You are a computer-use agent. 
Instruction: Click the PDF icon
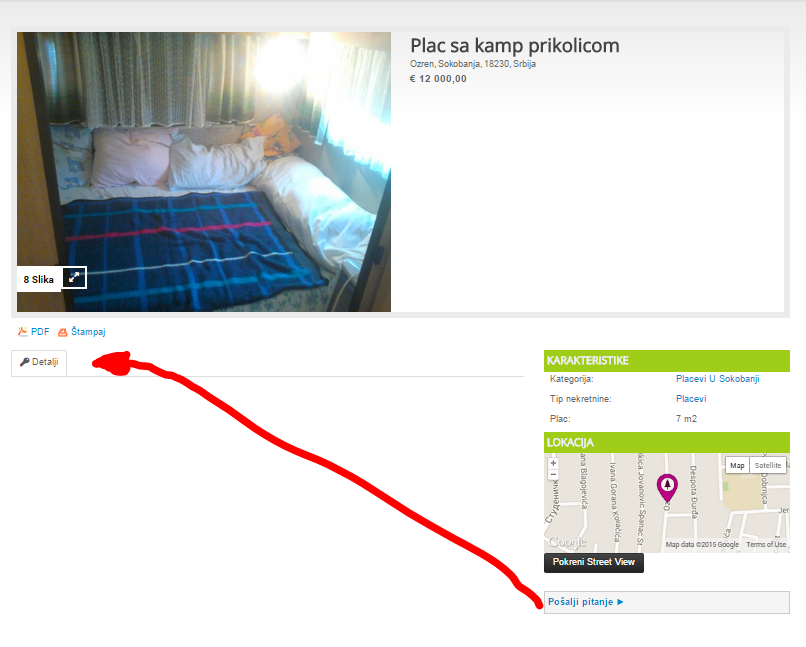[x=23, y=332]
